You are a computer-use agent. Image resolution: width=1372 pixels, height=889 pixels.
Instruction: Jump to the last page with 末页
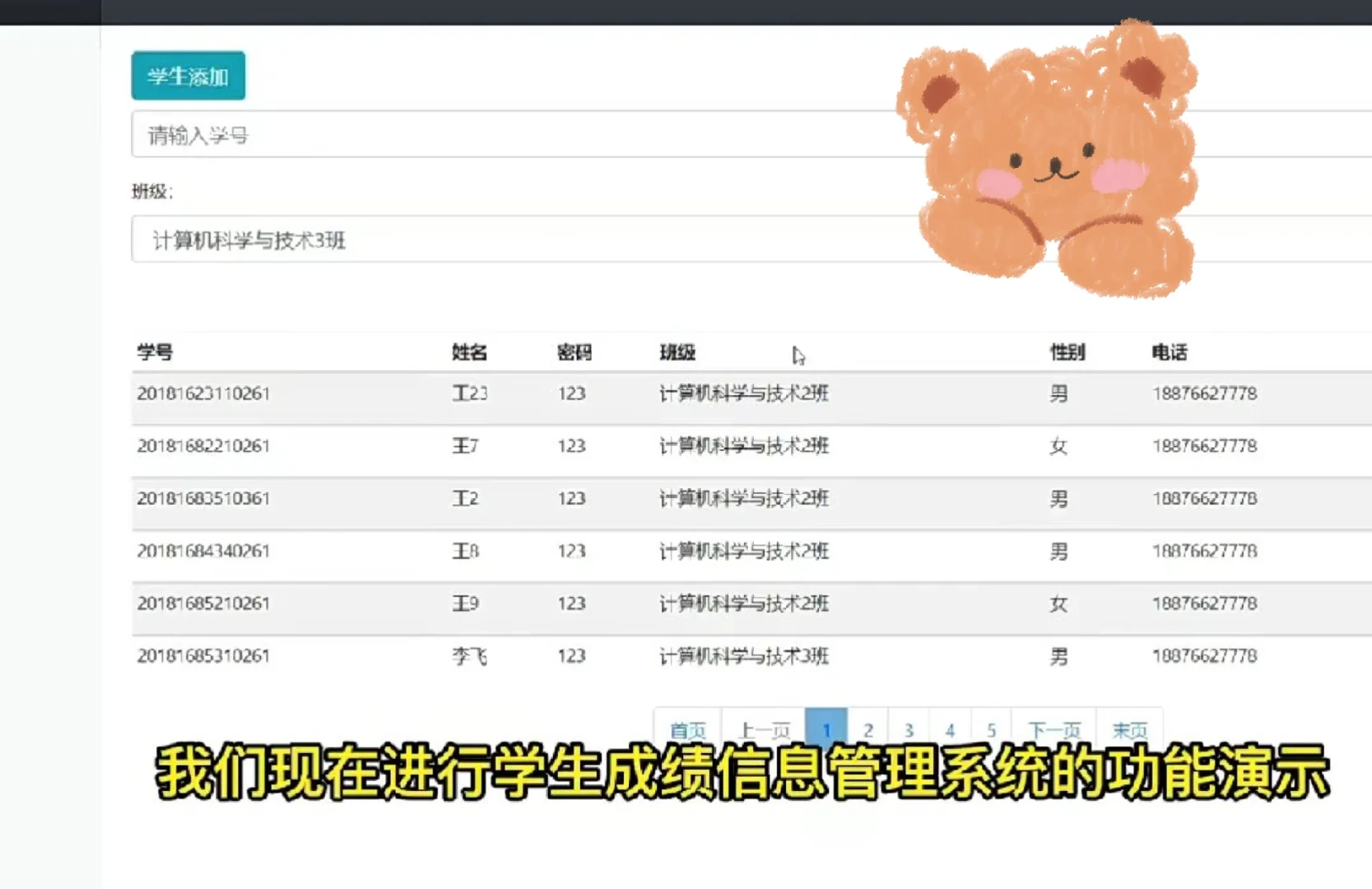tap(1129, 728)
